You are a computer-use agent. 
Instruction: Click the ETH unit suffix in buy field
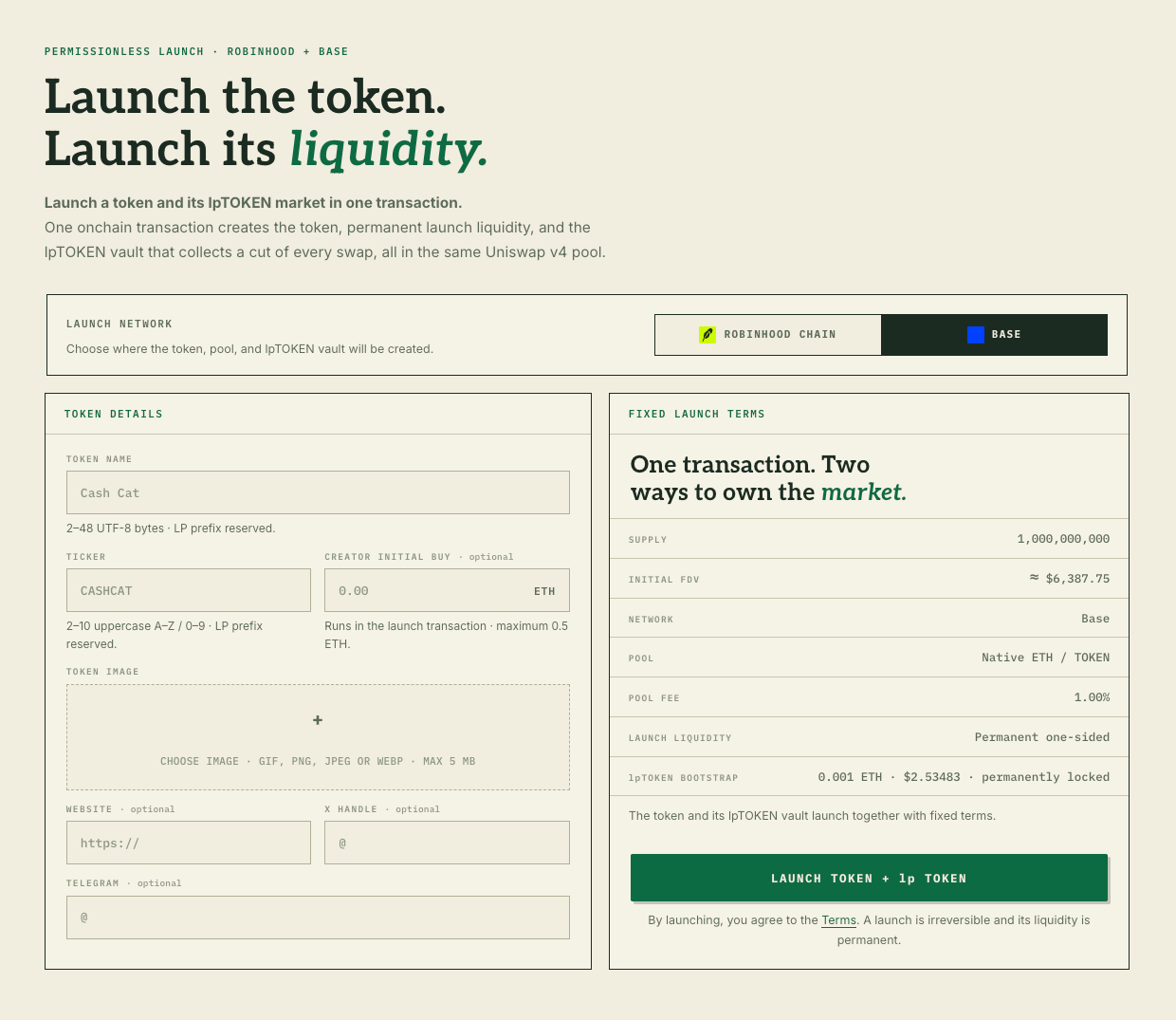(x=544, y=591)
